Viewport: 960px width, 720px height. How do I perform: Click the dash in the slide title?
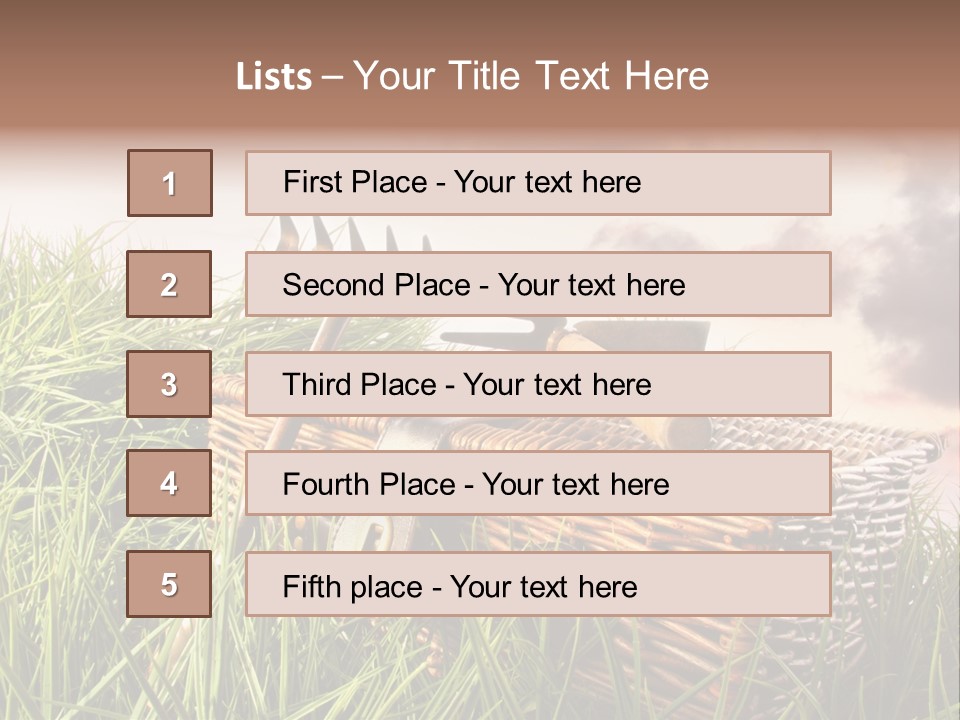[333, 77]
